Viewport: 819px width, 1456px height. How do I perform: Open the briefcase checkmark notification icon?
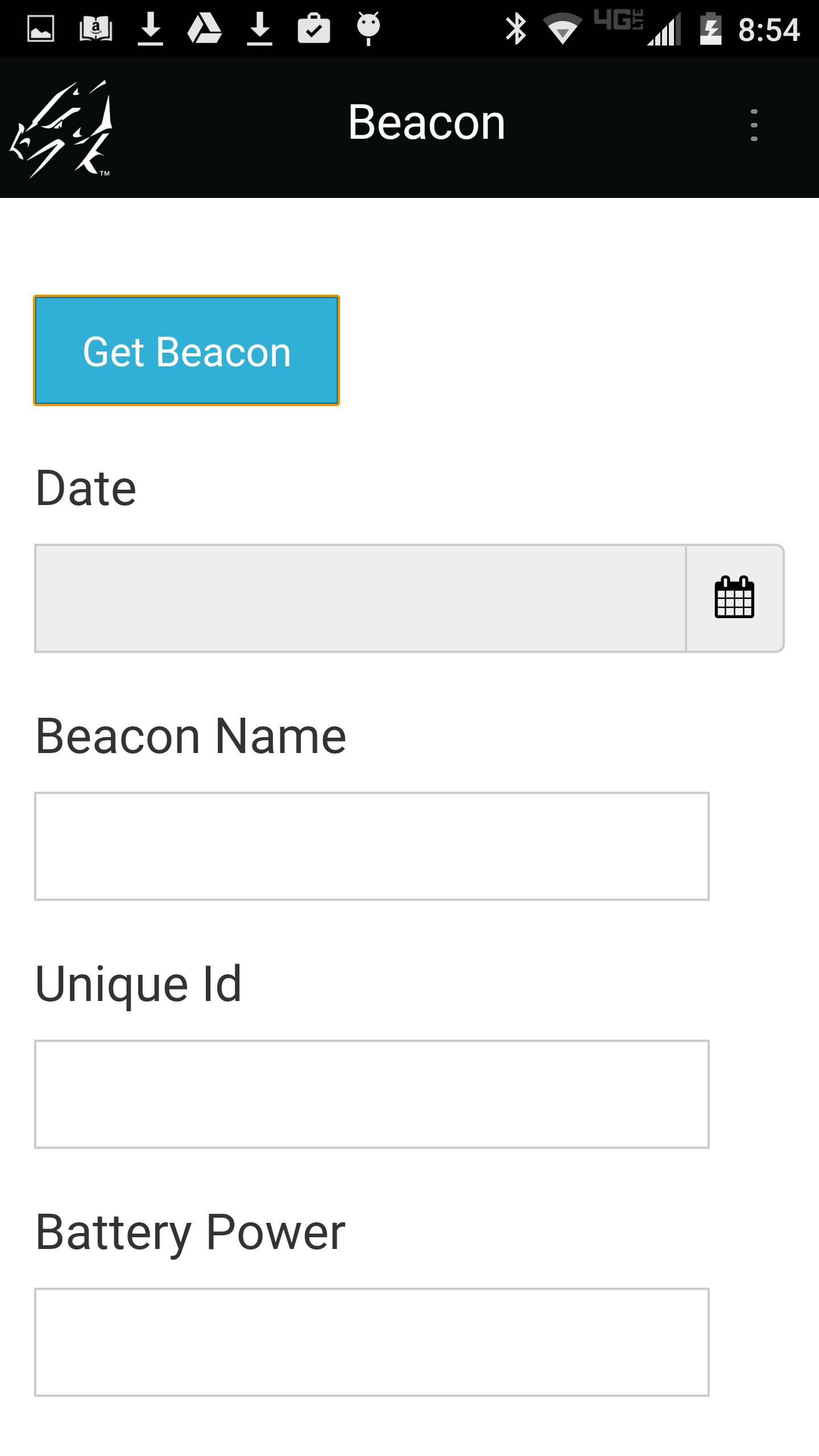tap(314, 28)
